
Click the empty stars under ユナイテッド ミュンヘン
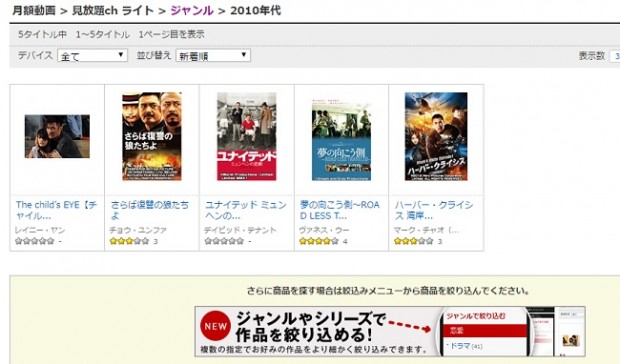[224, 241]
